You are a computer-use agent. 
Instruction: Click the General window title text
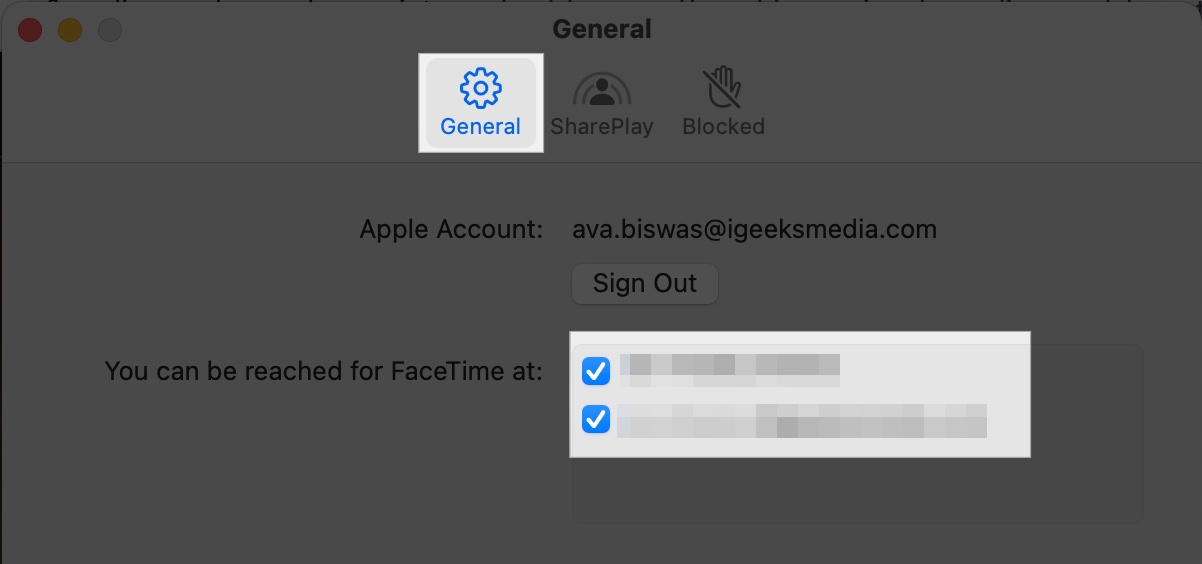[x=601, y=29]
